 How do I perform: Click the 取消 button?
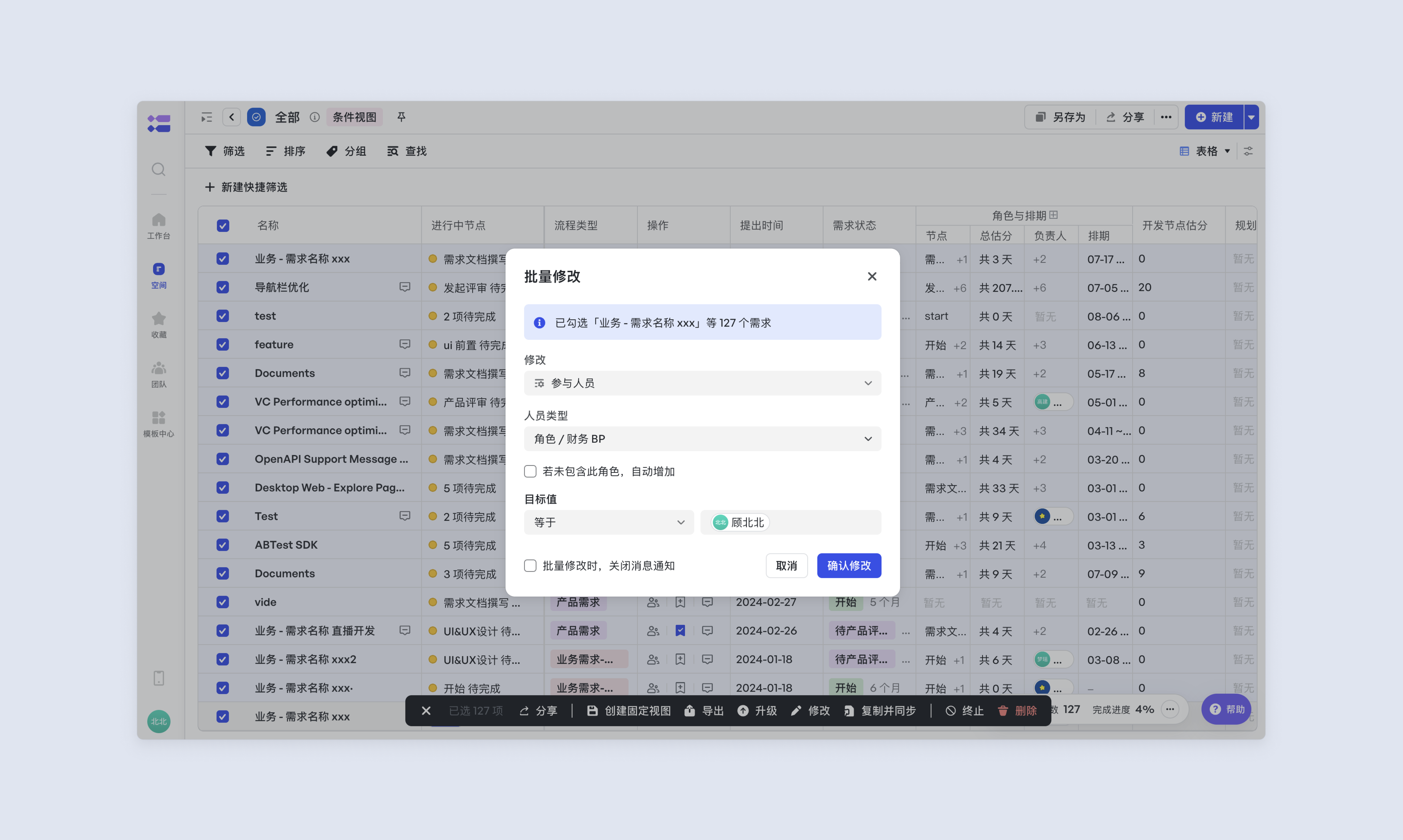(786, 566)
